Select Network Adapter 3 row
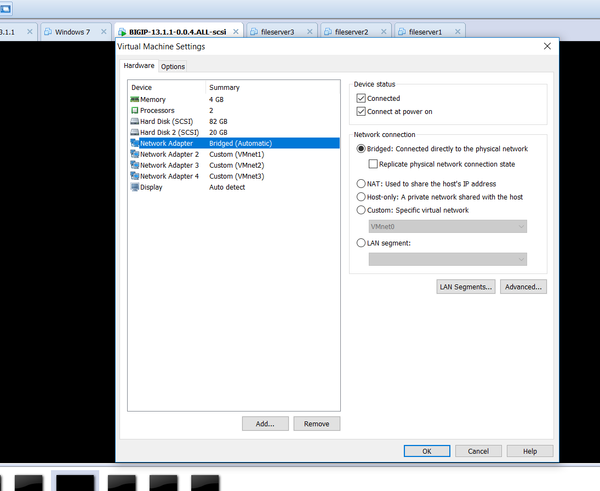The width and height of the screenshot is (600, 491). [234, 165]
